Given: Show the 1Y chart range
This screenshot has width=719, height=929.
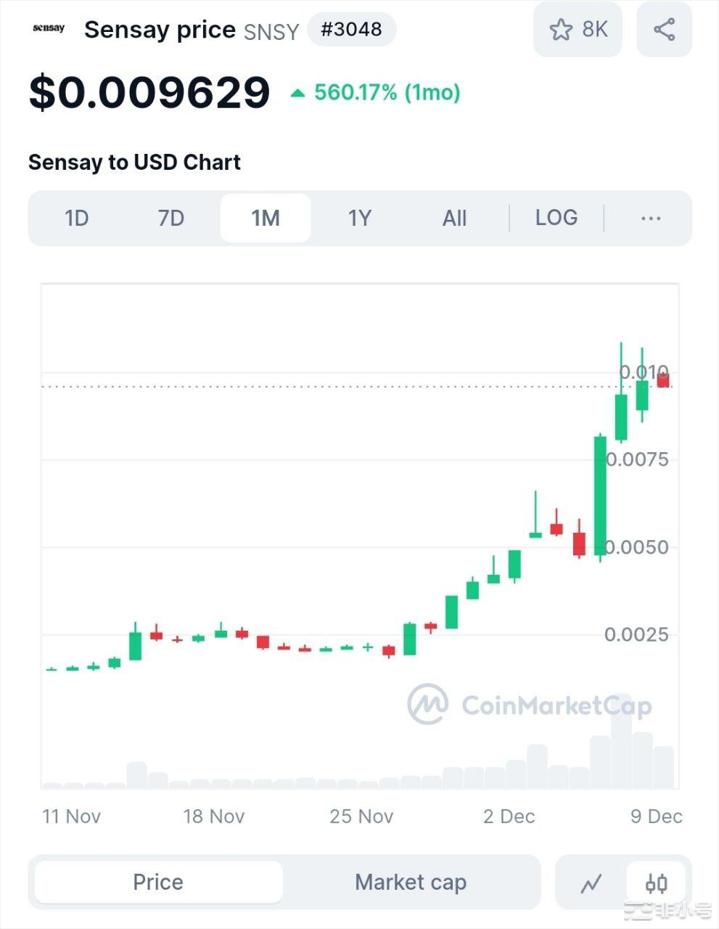Looking at the screenshot, I should (359, 218).
